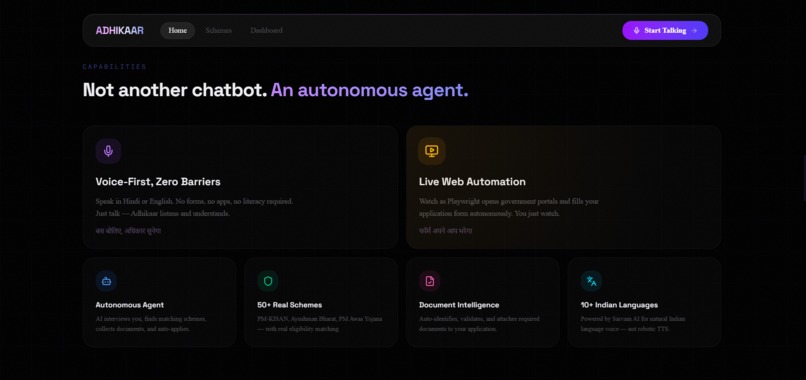Click the 50+ Real Schemes title

(x=289, y=305)
